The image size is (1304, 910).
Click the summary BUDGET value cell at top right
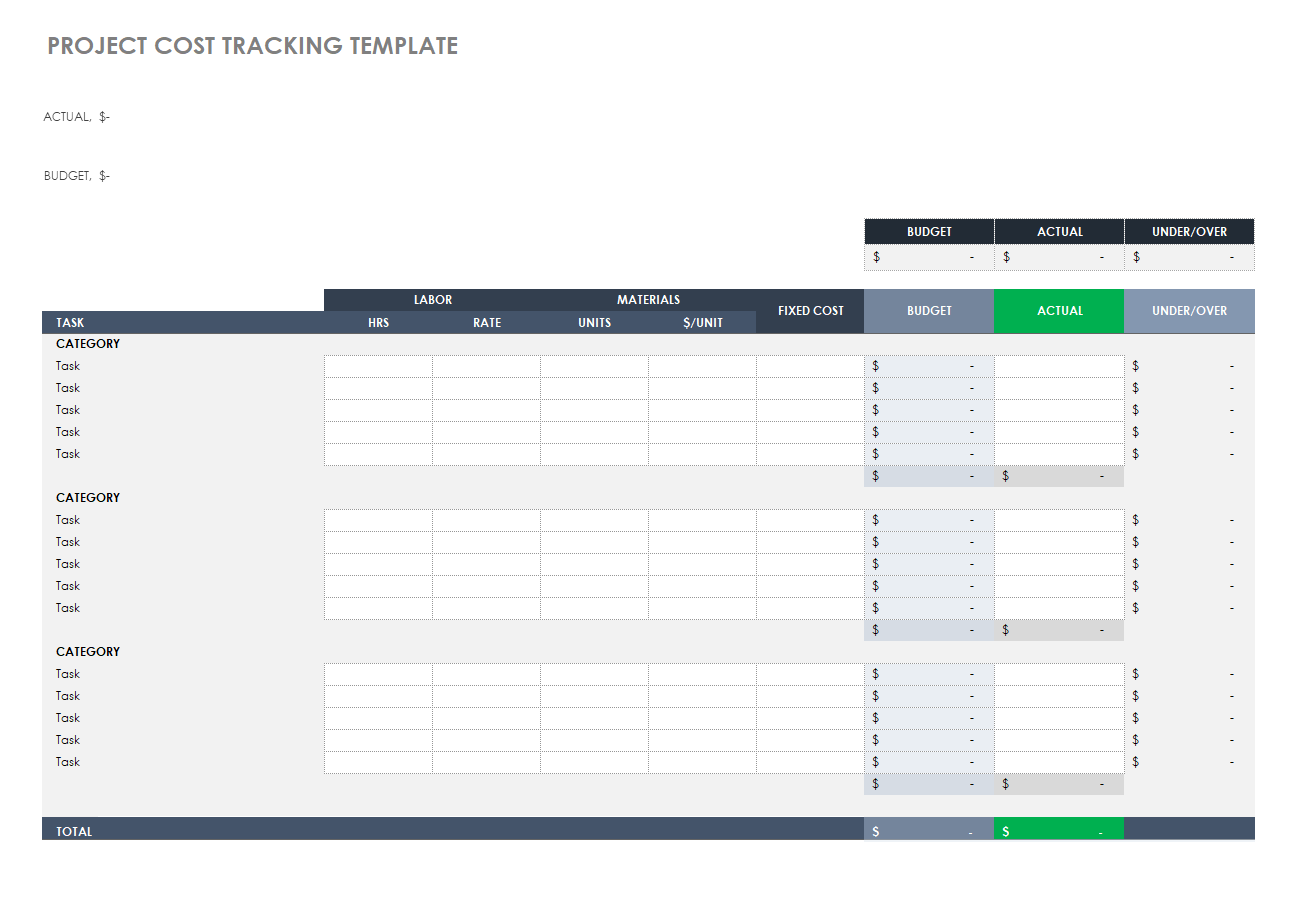pyautogui.click(x=929, y=257)
